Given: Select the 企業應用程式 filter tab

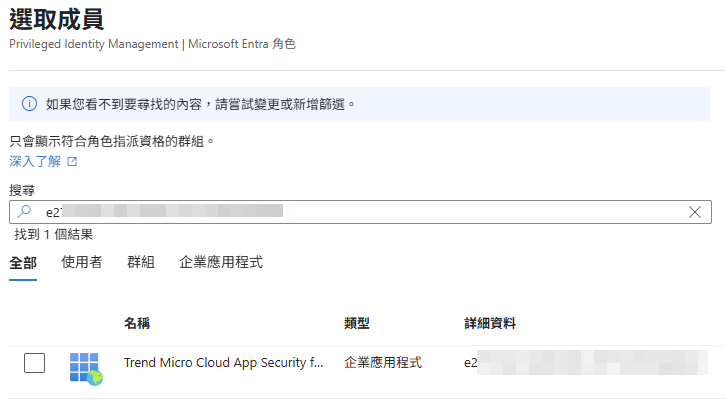Looking at the screenshot, I should point(221,262).
